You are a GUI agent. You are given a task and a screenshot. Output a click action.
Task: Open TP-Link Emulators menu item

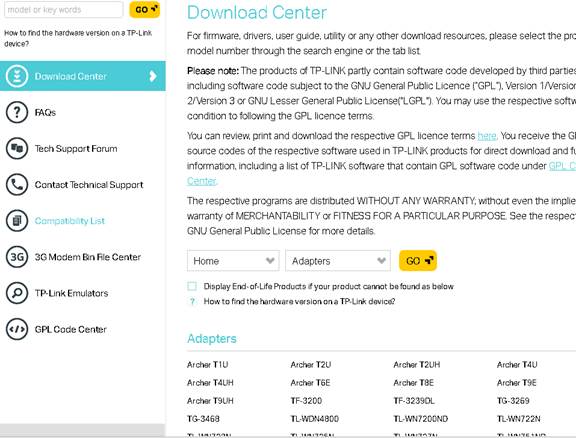72,293
